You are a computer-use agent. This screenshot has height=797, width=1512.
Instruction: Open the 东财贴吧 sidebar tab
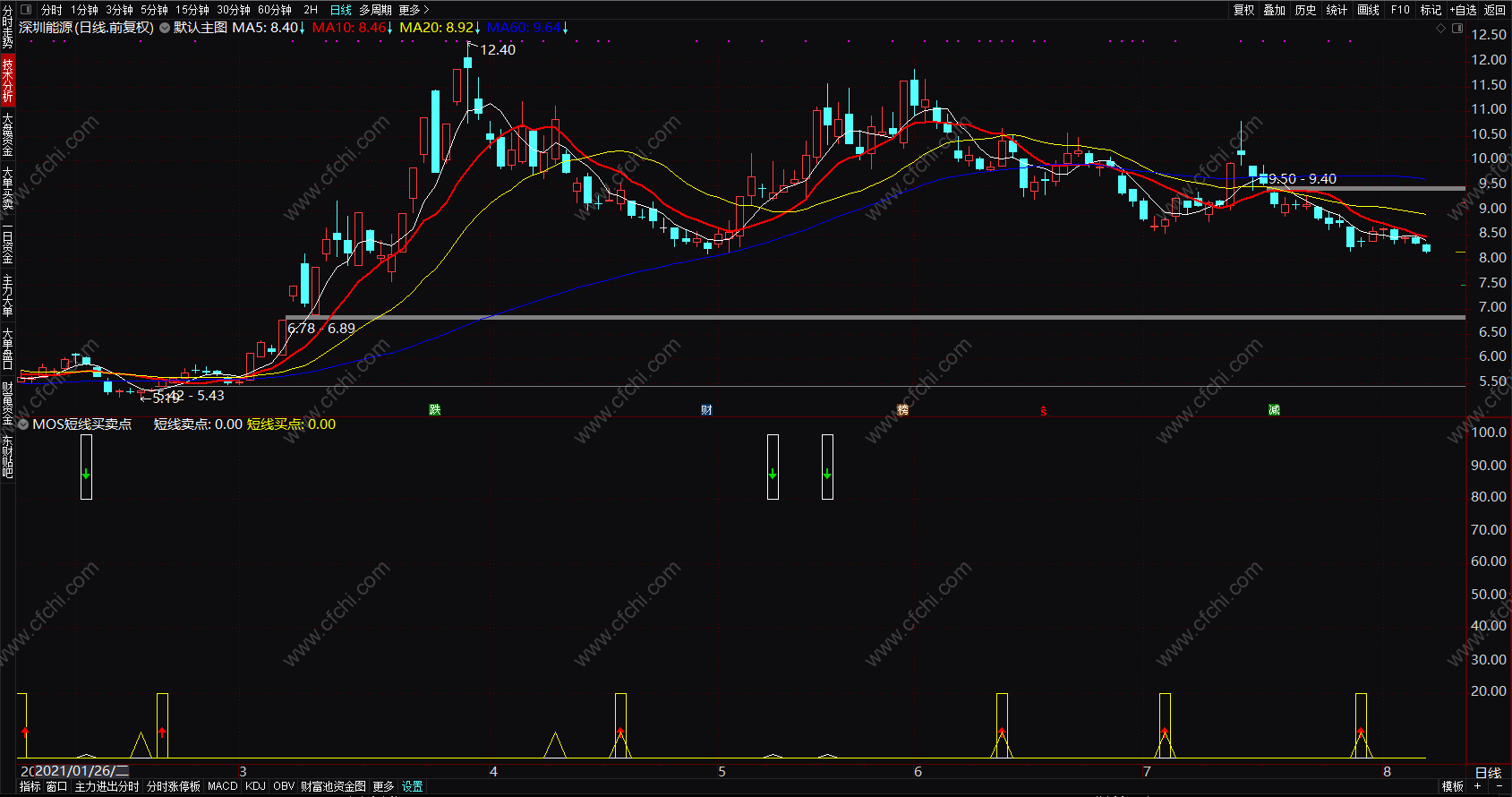[7, 457]
